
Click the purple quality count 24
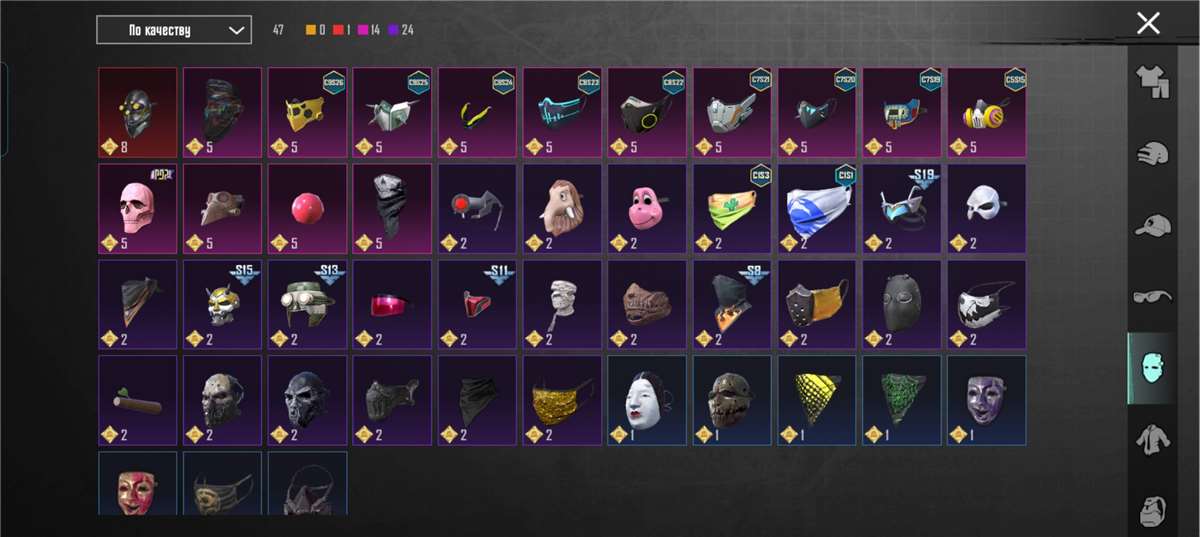pos(401,30)
